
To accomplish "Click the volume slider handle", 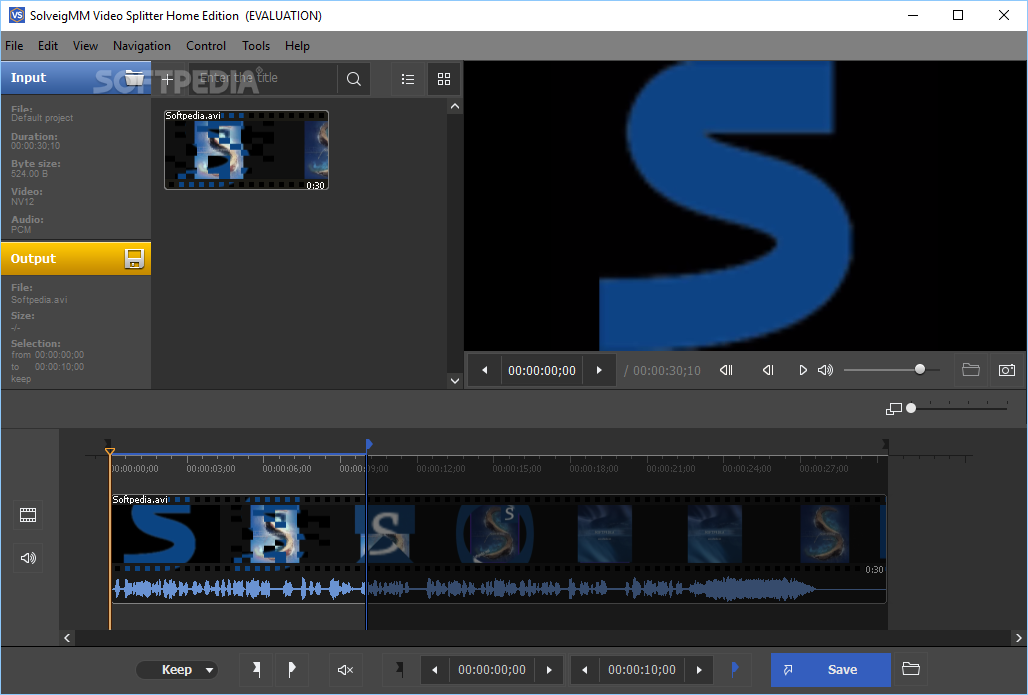I will click(920, 370).
